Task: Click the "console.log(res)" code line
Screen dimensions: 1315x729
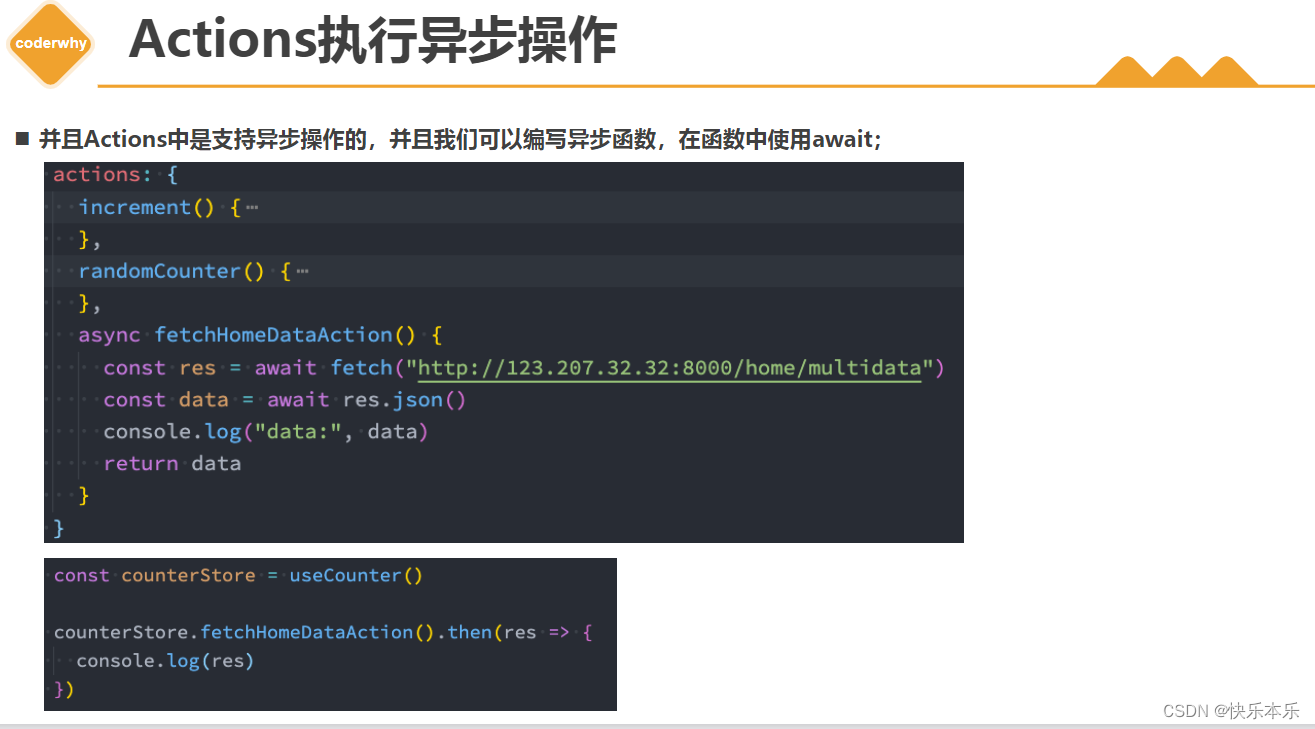Action: (x=165, y=661)
